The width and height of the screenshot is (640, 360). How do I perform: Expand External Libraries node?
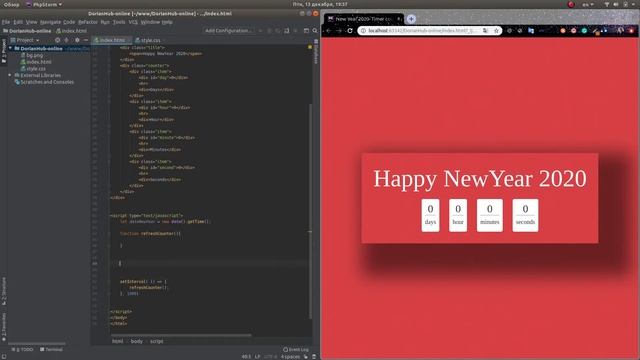click(x=10, y=75)
